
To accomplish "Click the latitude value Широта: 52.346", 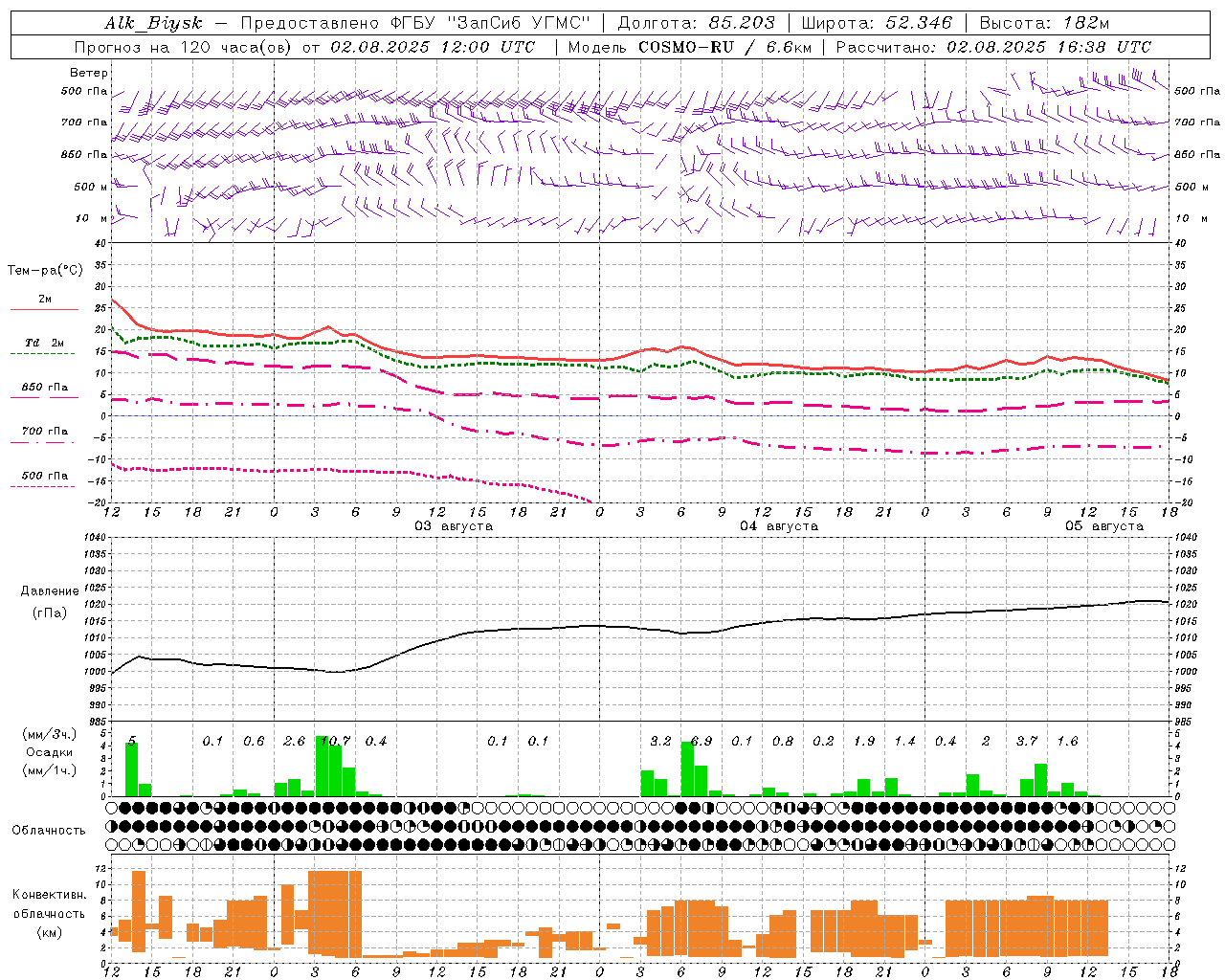I will [x=877, y=23].
